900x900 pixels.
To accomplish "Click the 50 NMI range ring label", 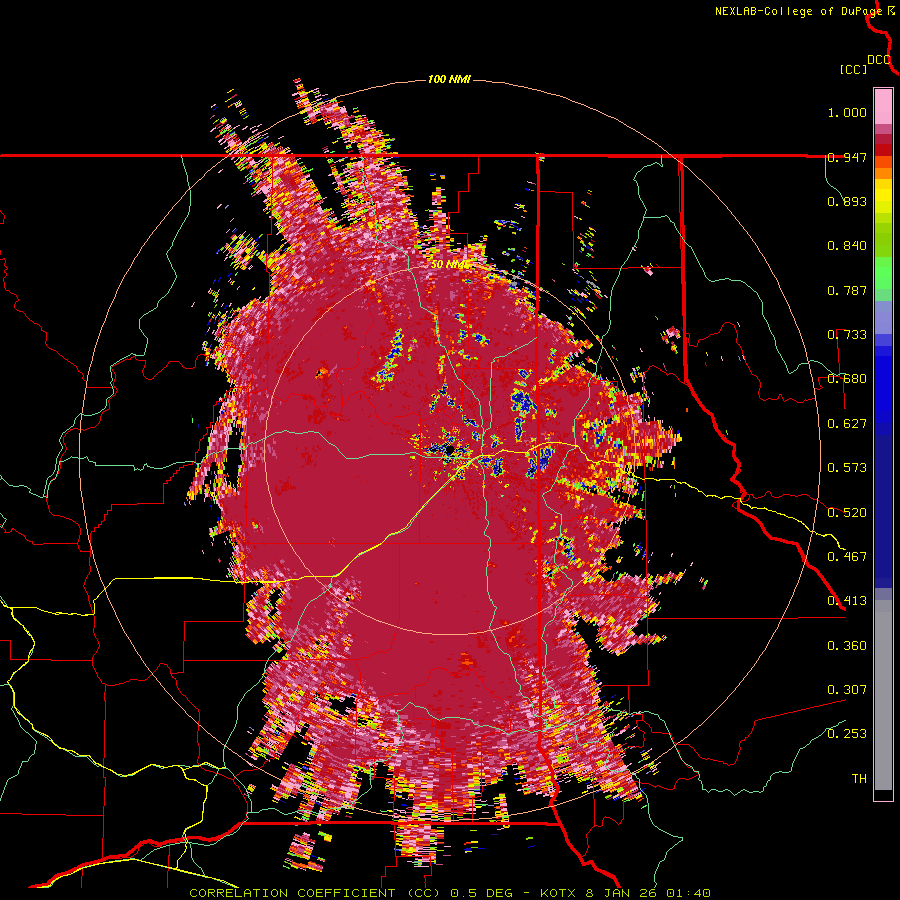I will tap(450, 265).
